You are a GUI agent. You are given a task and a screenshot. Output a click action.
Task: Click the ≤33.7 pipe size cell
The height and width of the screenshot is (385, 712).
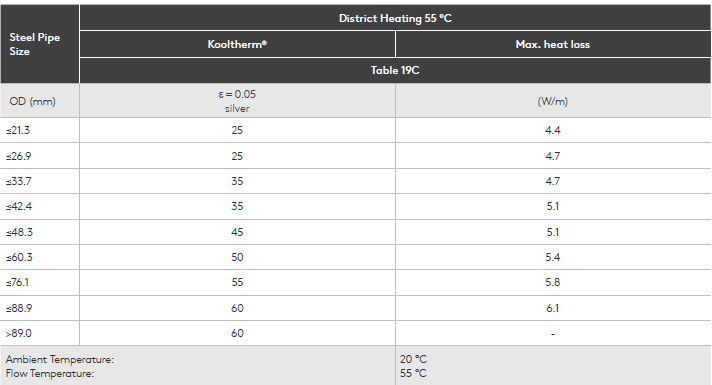[40, 181]
